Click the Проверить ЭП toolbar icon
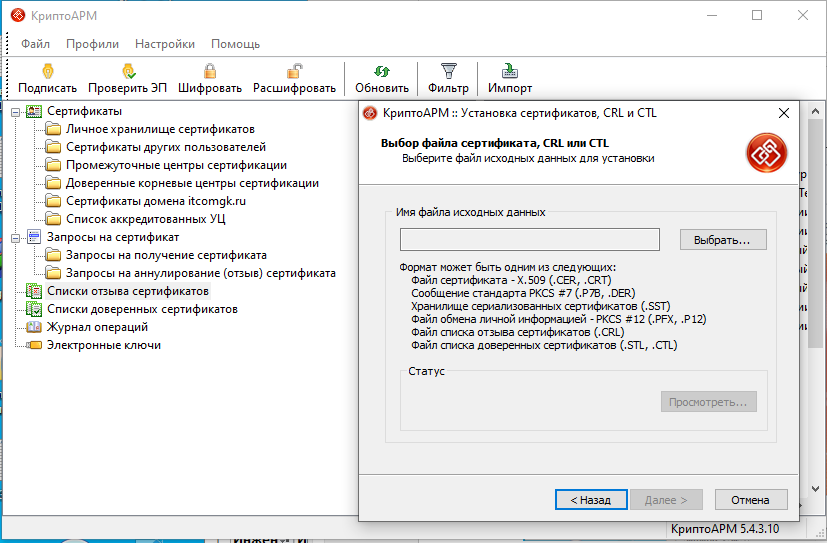 pyautogui.click(x=128, y=71)
